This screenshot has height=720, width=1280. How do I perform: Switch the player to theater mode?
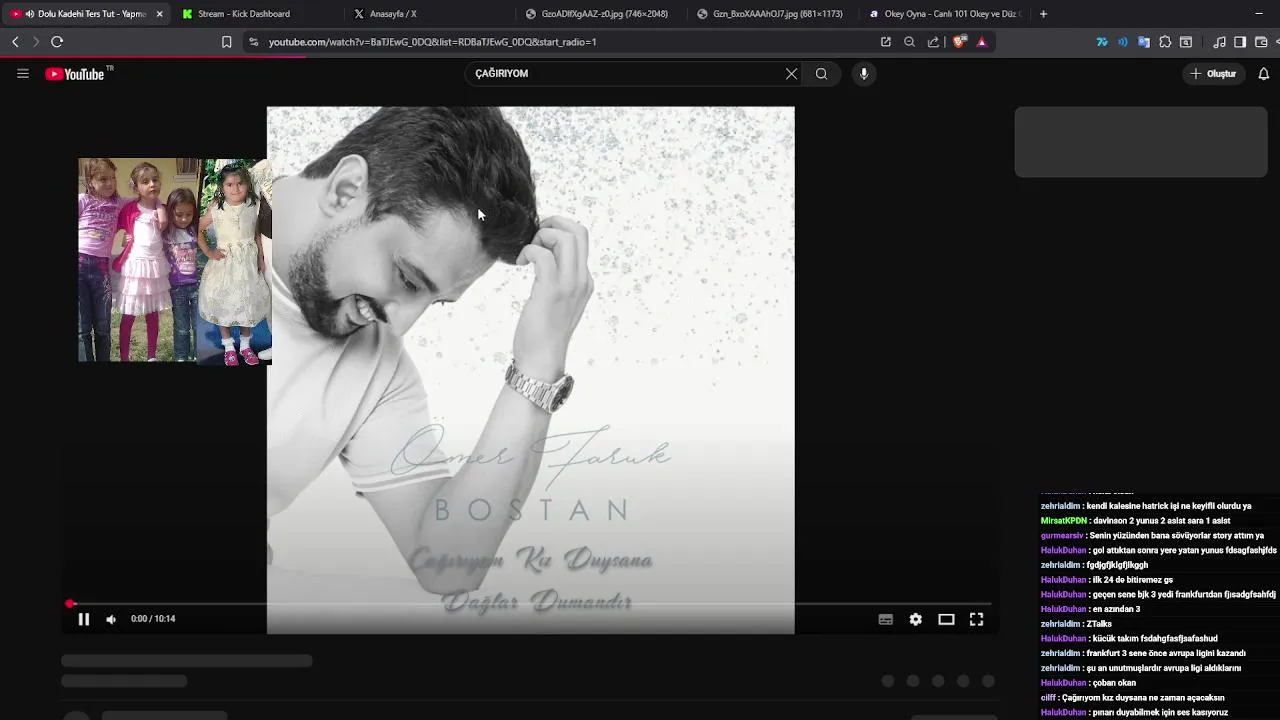click(946, 619)
